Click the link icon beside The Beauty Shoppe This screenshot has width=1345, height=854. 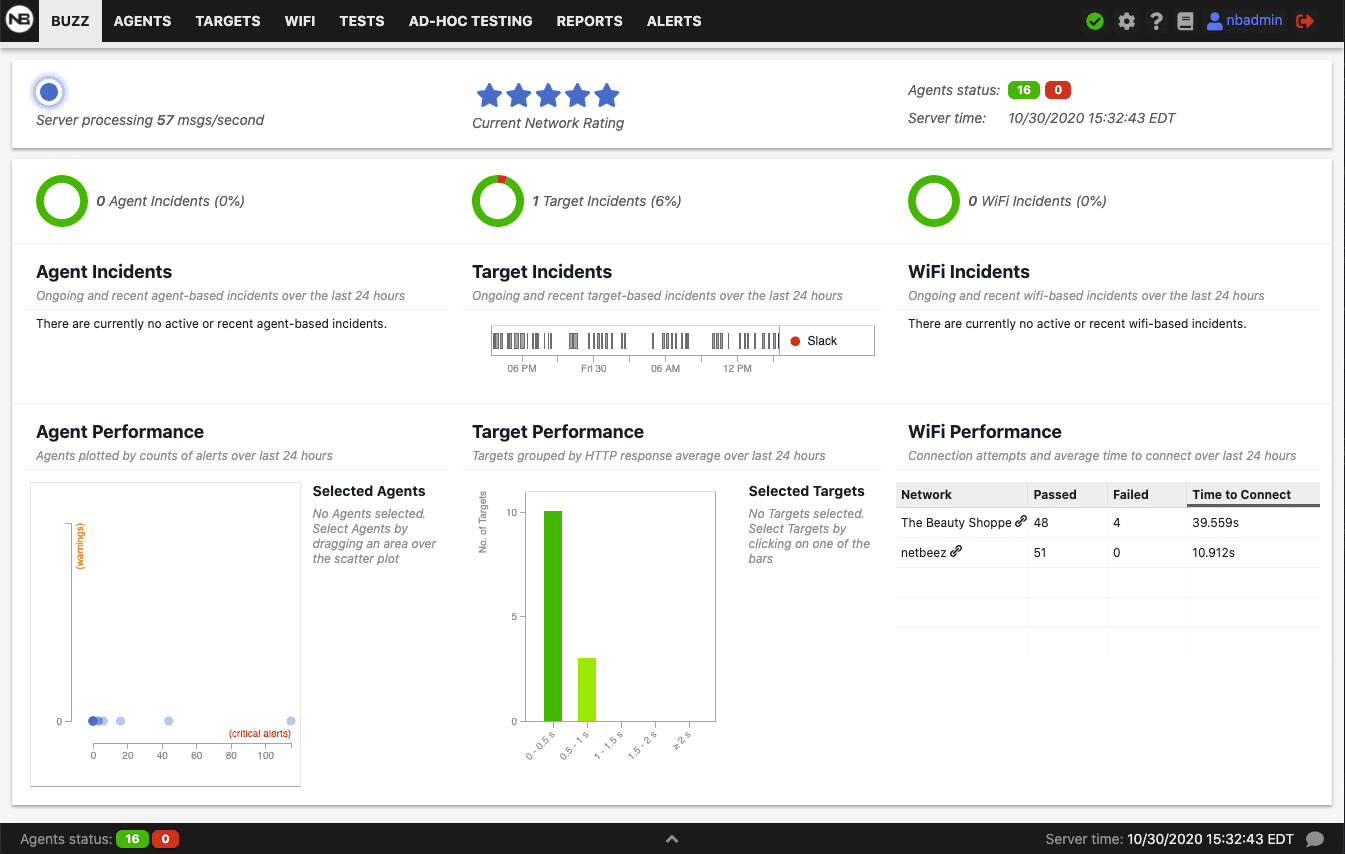[1022, 521]
